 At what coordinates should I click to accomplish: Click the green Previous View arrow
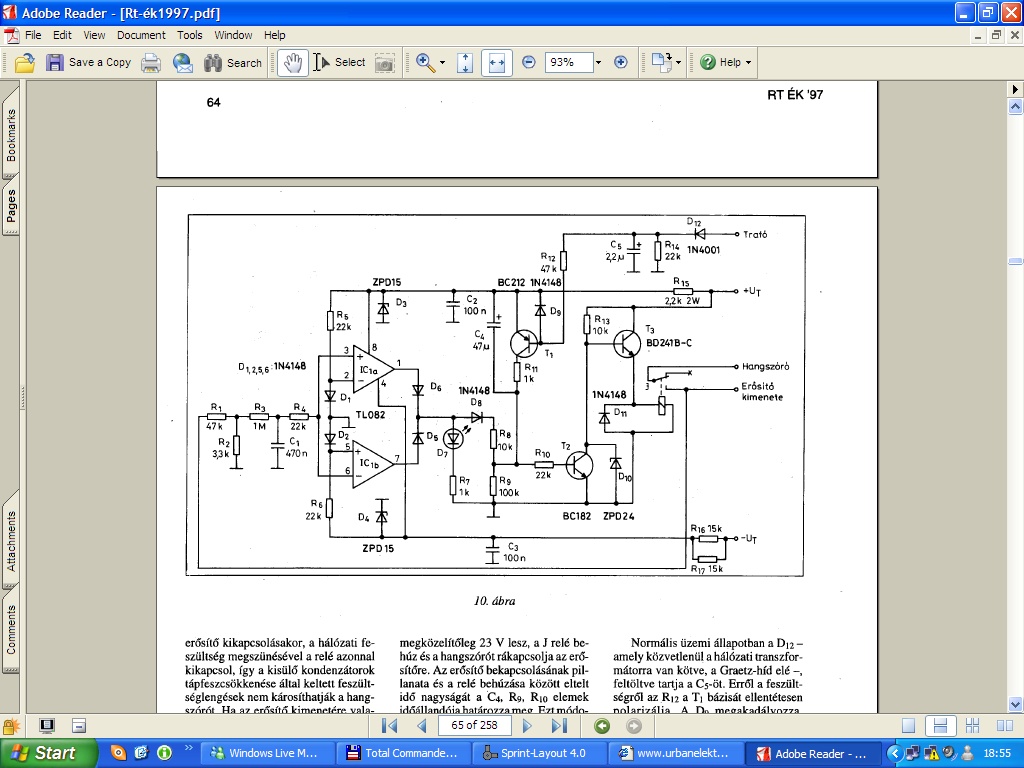point(602,726)
